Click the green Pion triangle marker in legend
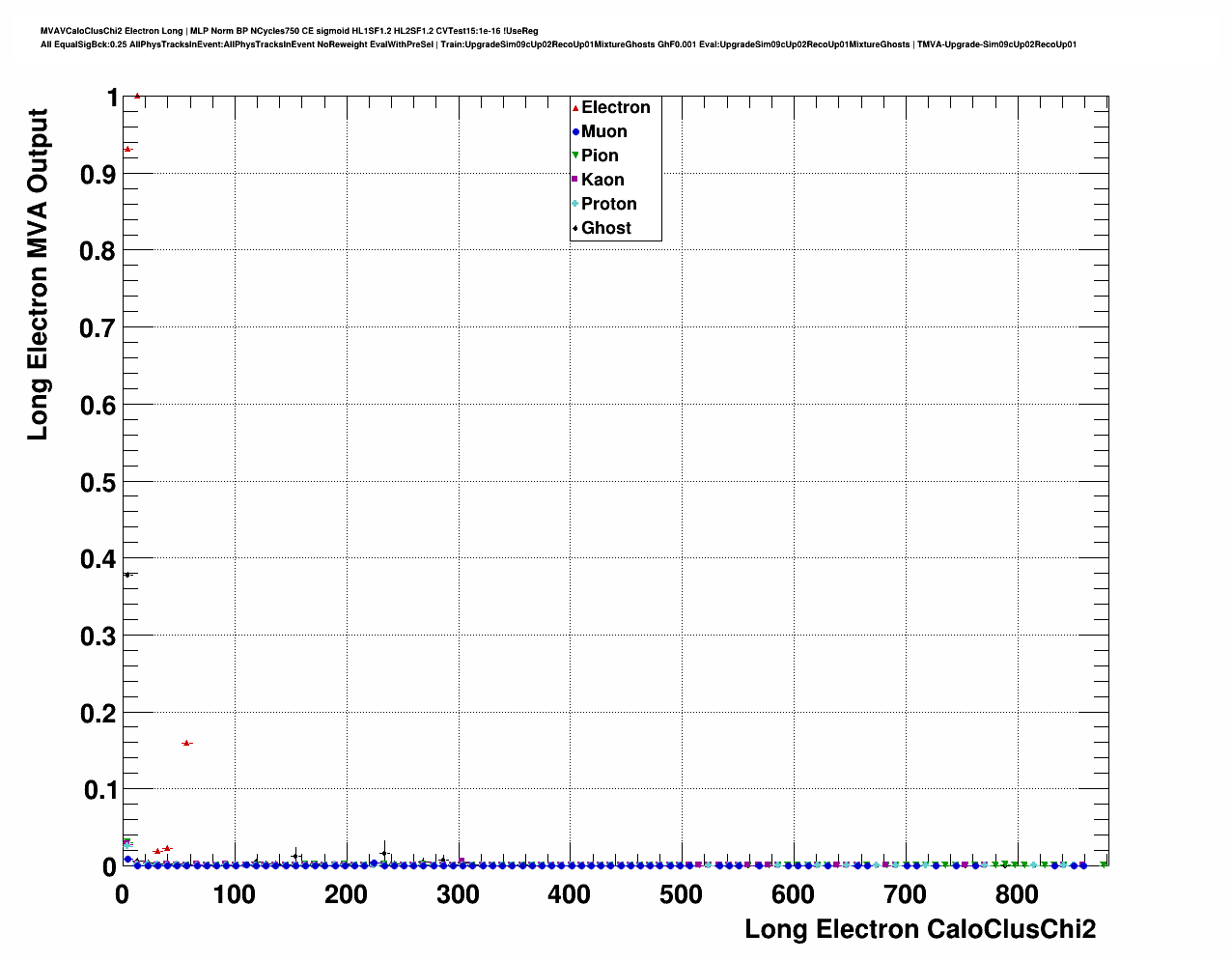The width and height of the screenshot is (1232, 962). click(x=575, y=156)
